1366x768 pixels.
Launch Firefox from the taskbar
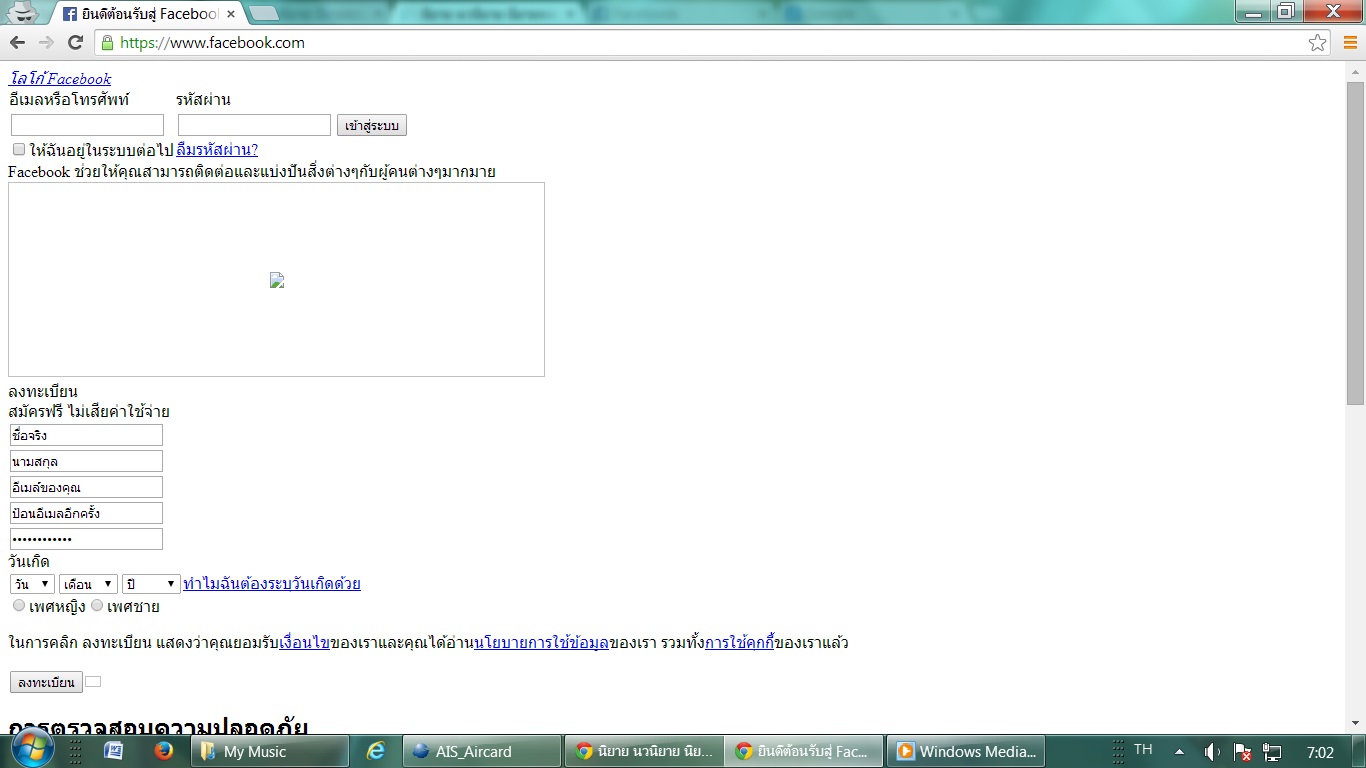point(164,751)
